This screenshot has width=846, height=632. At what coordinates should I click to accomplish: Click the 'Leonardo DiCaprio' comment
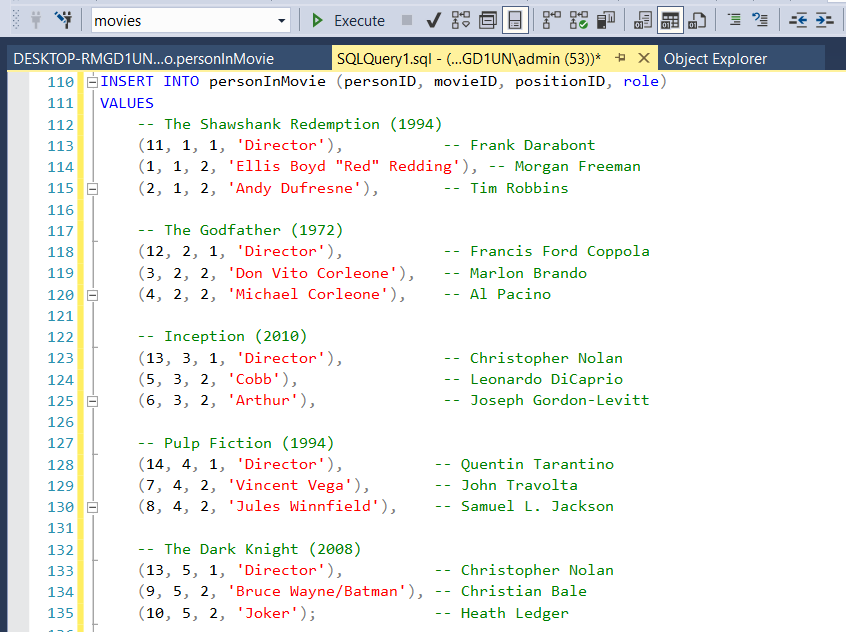click(x=533, y=379)
